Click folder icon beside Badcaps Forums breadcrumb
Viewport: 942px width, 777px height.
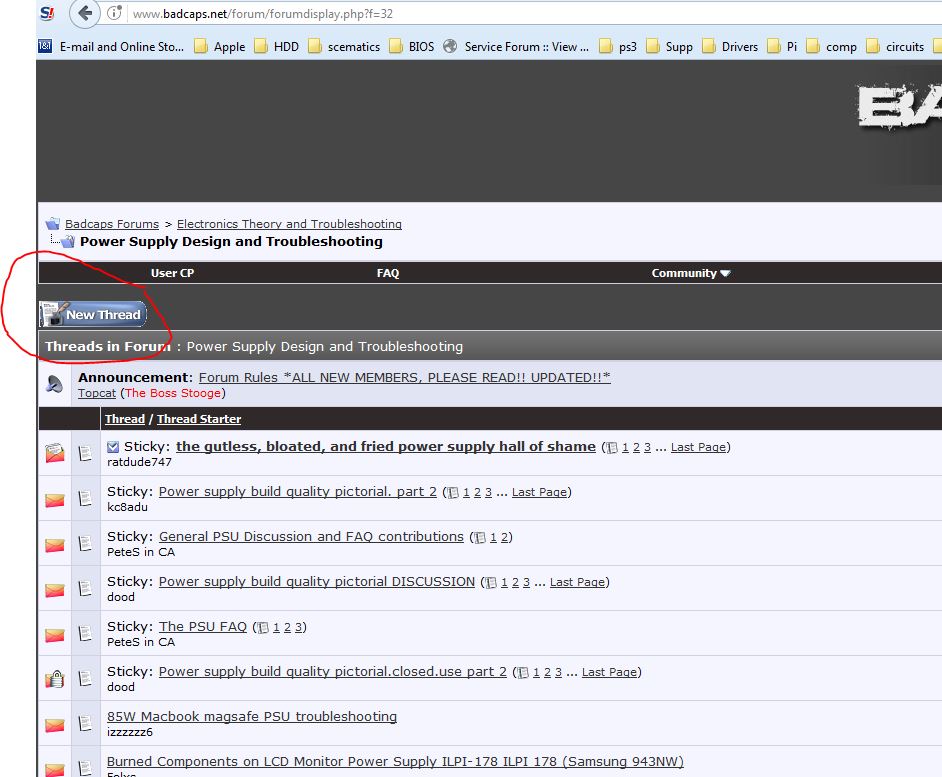click(x=53, y=224)
